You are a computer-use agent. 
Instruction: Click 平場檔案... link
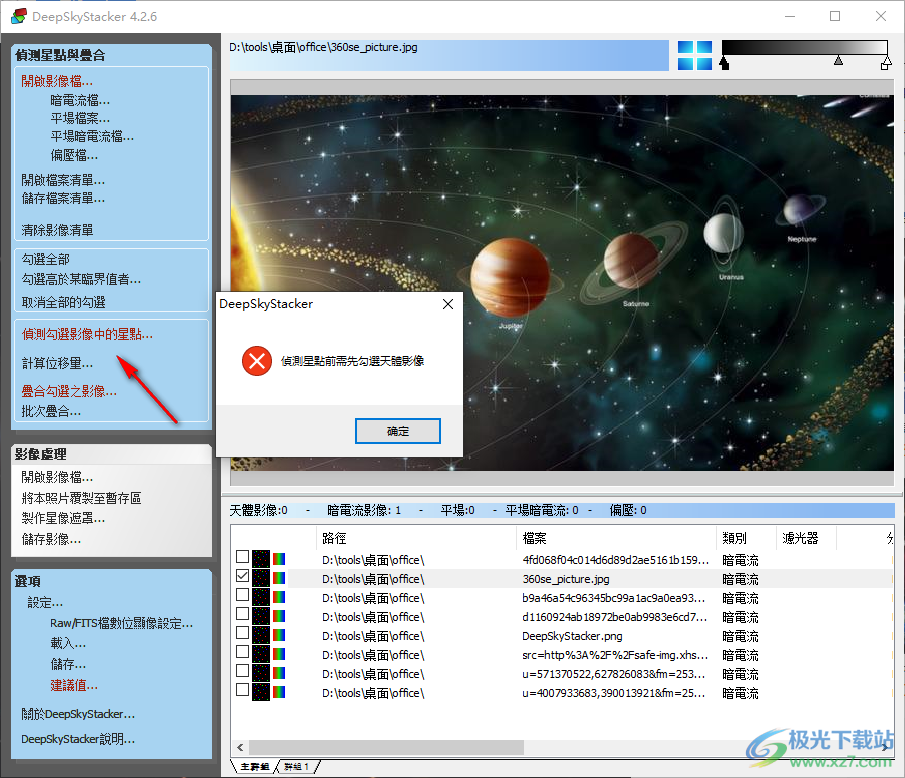(80, 118)
